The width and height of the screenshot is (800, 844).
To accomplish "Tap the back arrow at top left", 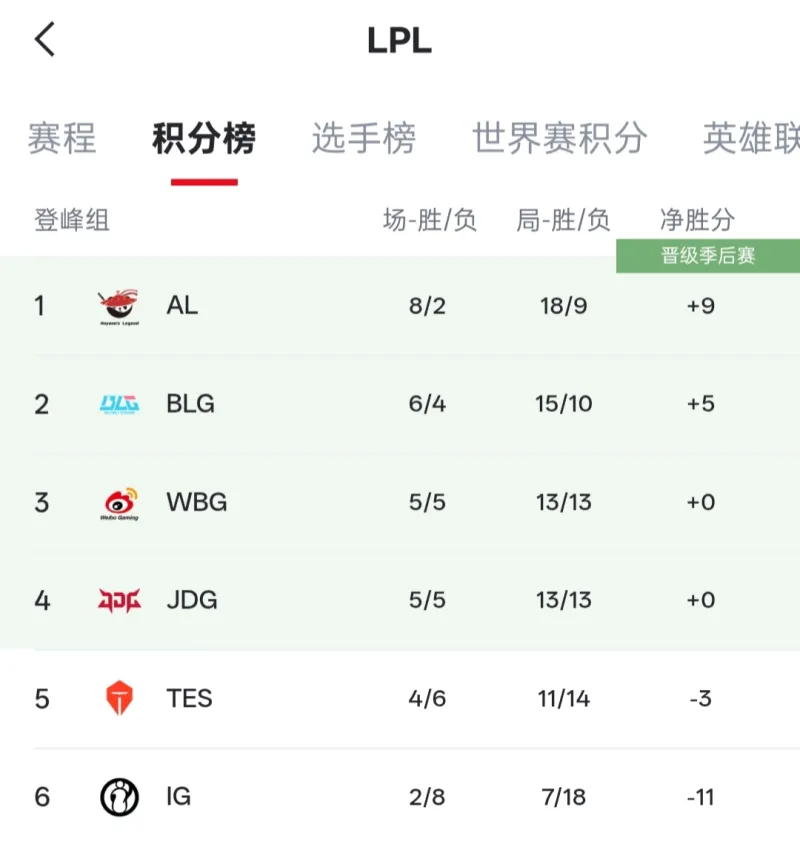I will pos(44,40).
